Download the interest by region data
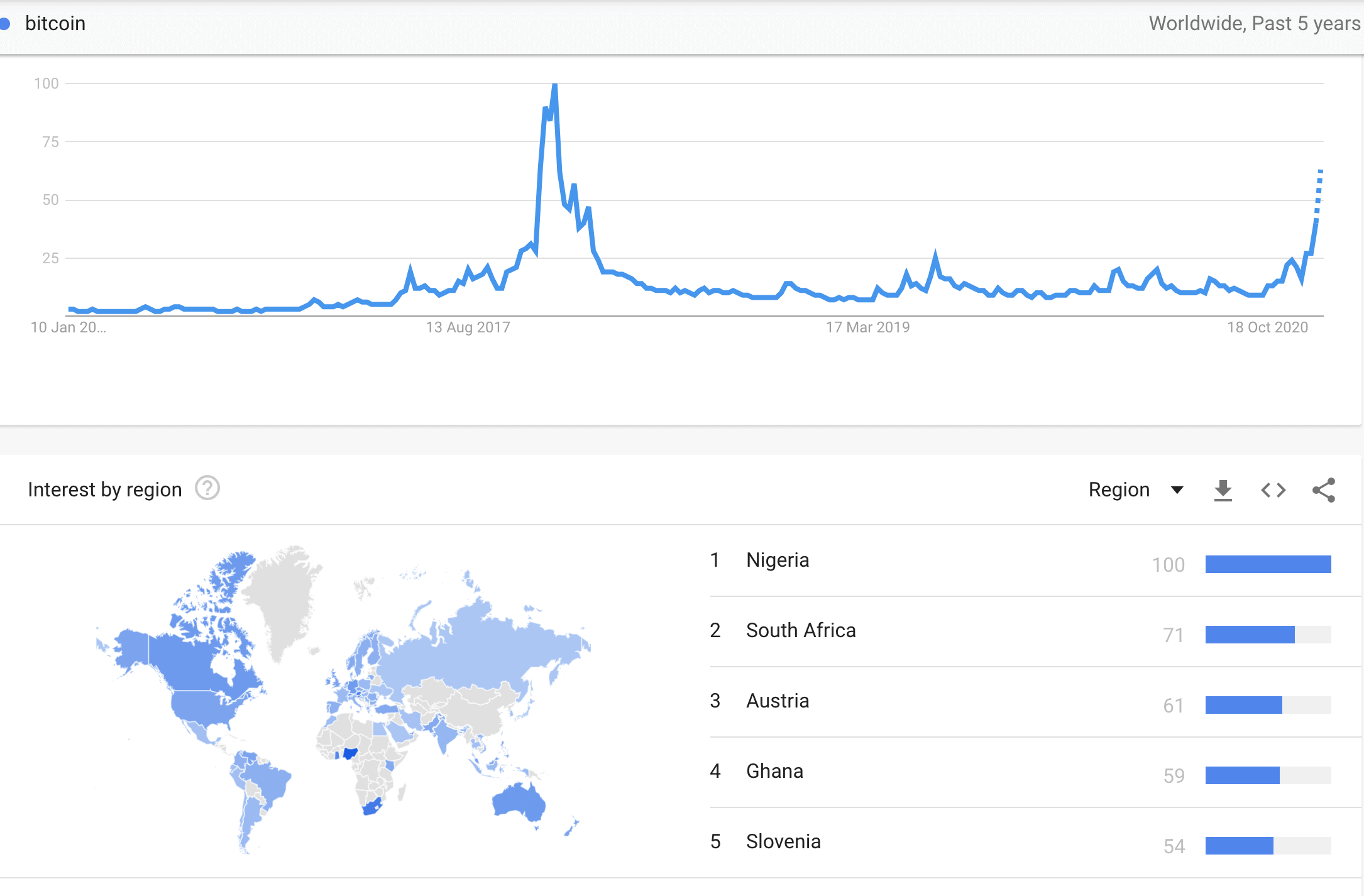The height and width of the screenshot is (896, 1364). pyautogui.click(x=1223, y=490)
